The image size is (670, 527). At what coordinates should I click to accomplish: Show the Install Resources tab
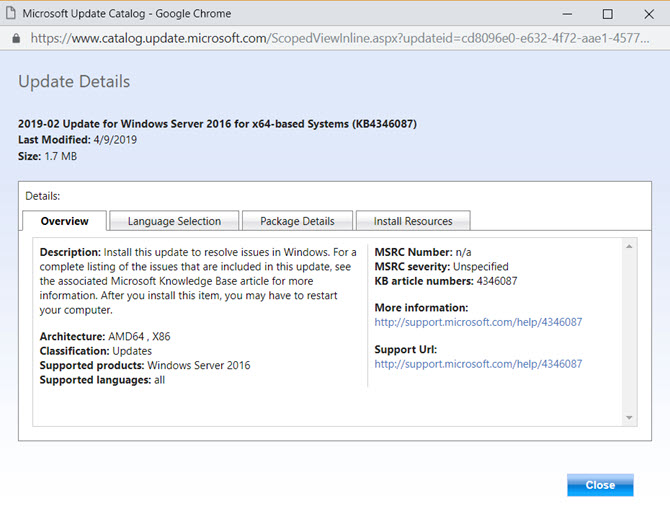[x=412, y=221]
